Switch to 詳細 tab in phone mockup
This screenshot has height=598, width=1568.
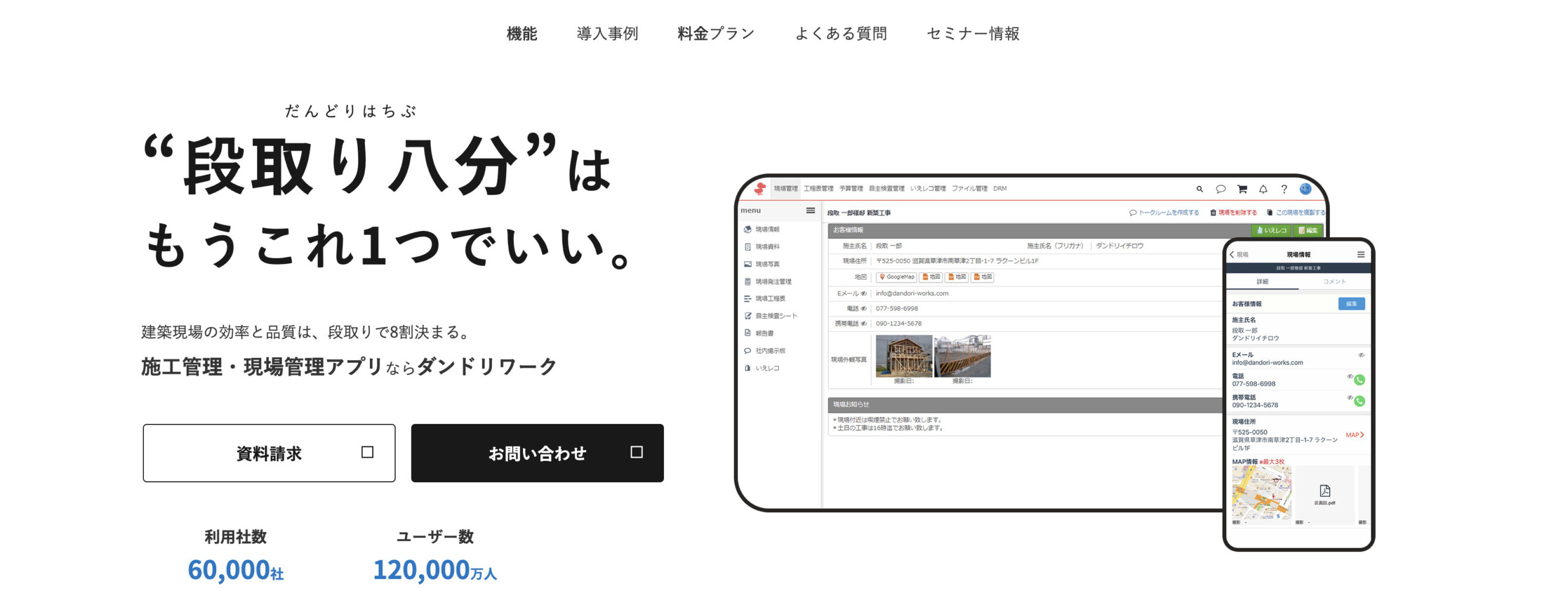(x=1262, y=282)
